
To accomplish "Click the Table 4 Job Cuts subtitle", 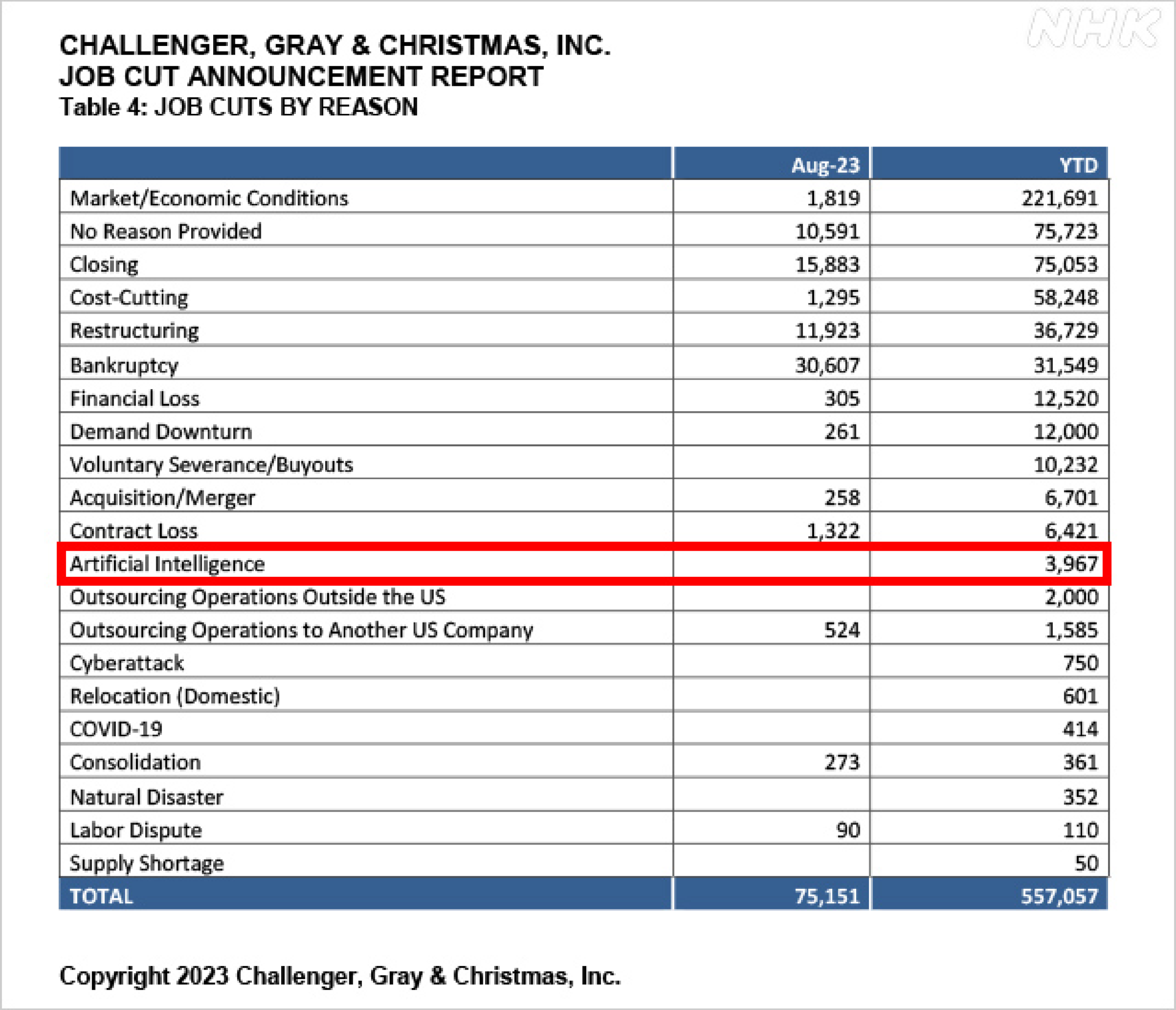I will pyautogui.click(x=238, y=107).
